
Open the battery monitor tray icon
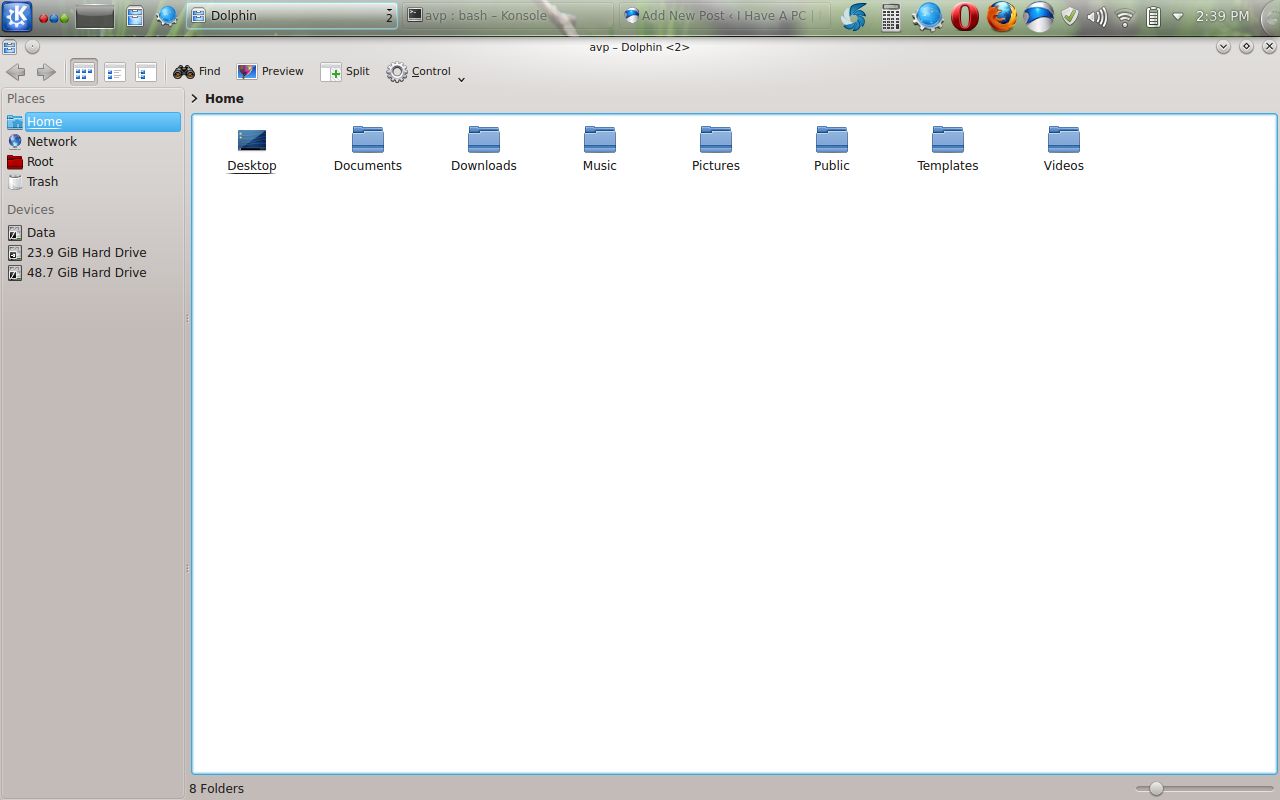pyautogui.click(x=1152, y=16)
